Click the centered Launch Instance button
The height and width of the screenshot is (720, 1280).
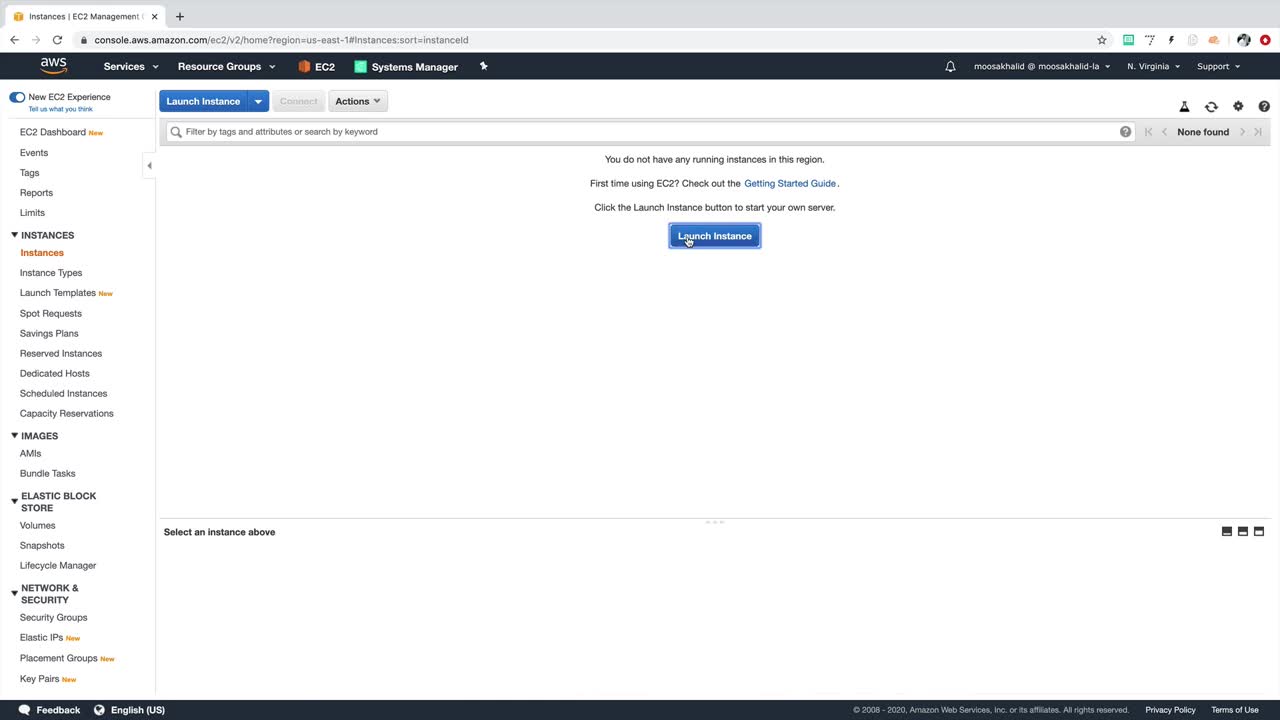click(715, 236)
